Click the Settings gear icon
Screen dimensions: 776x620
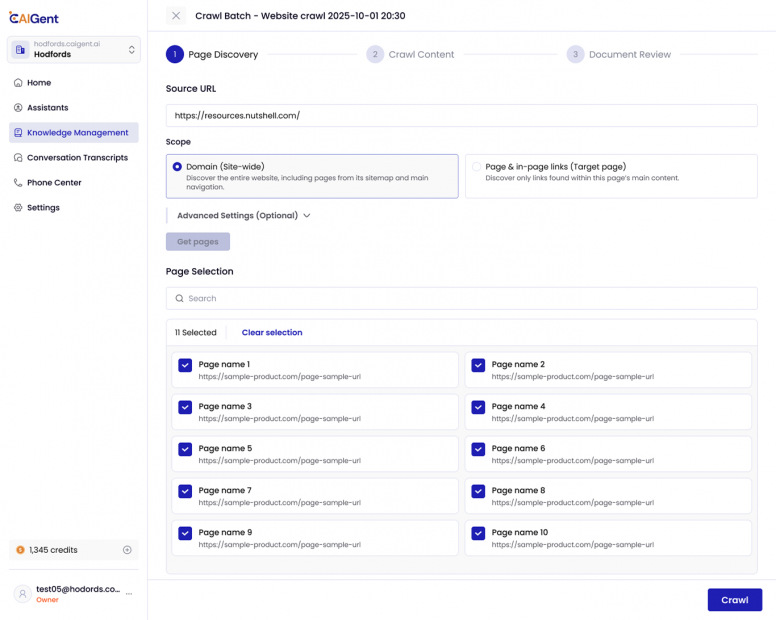[18, 208]
